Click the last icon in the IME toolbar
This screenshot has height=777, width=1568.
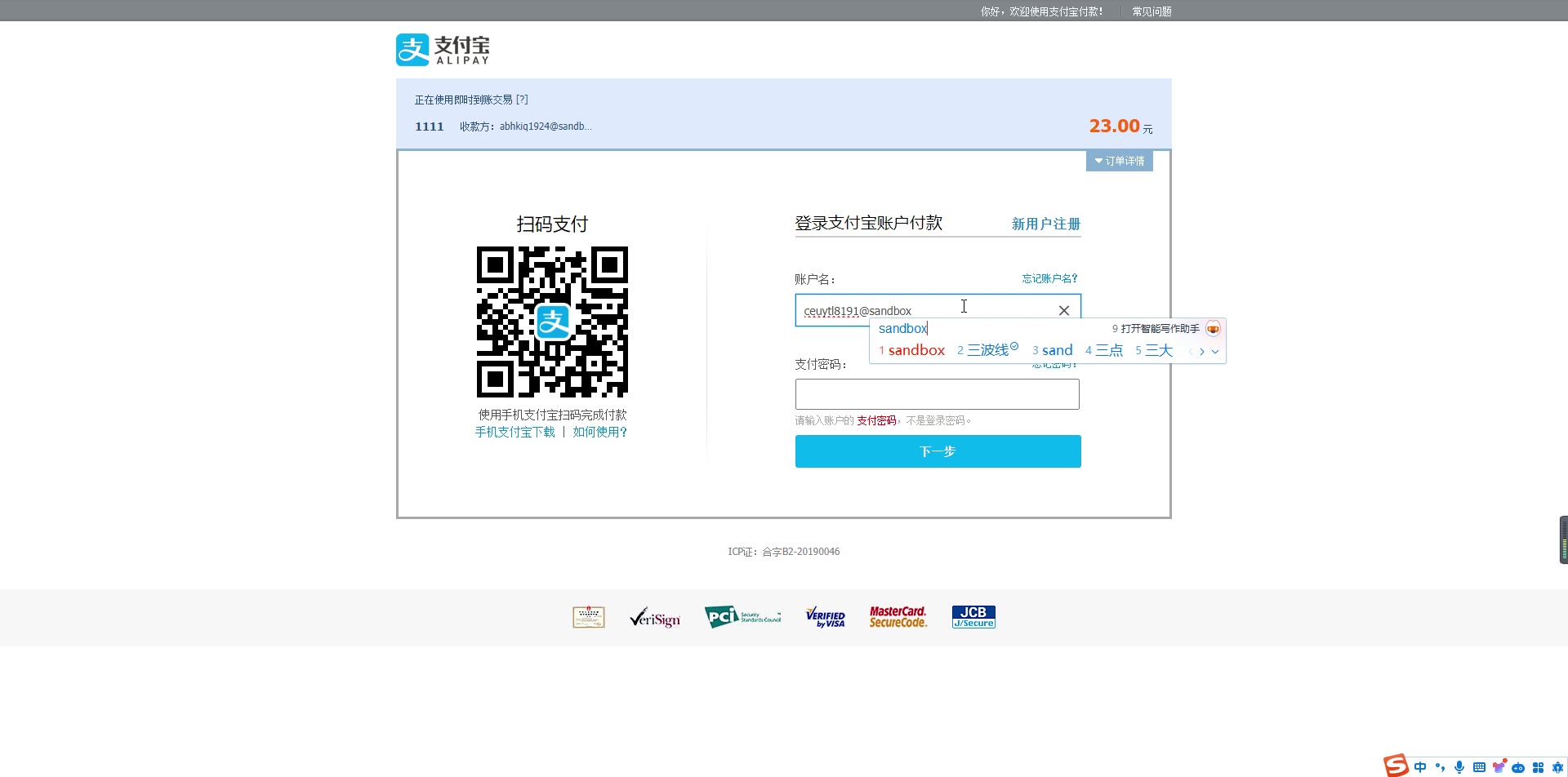point(1557,767)
